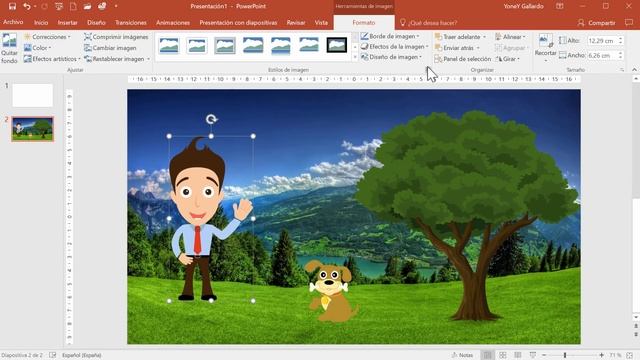Image resolution: width=640 pixels, height=360 pixels.
Task: Open the Girar rotate dropdown
Action: (507, 59)
